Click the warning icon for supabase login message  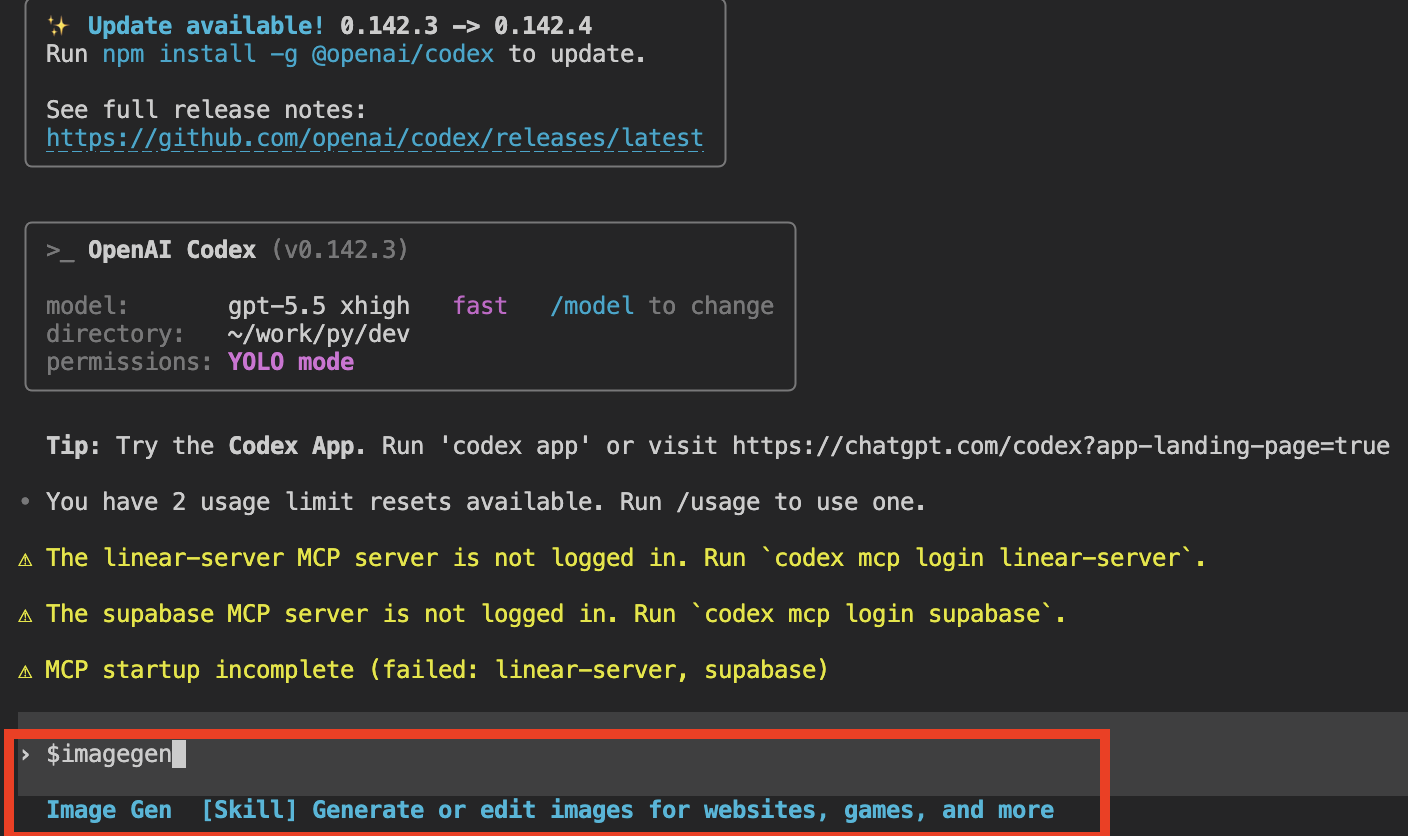click(26, 614)
